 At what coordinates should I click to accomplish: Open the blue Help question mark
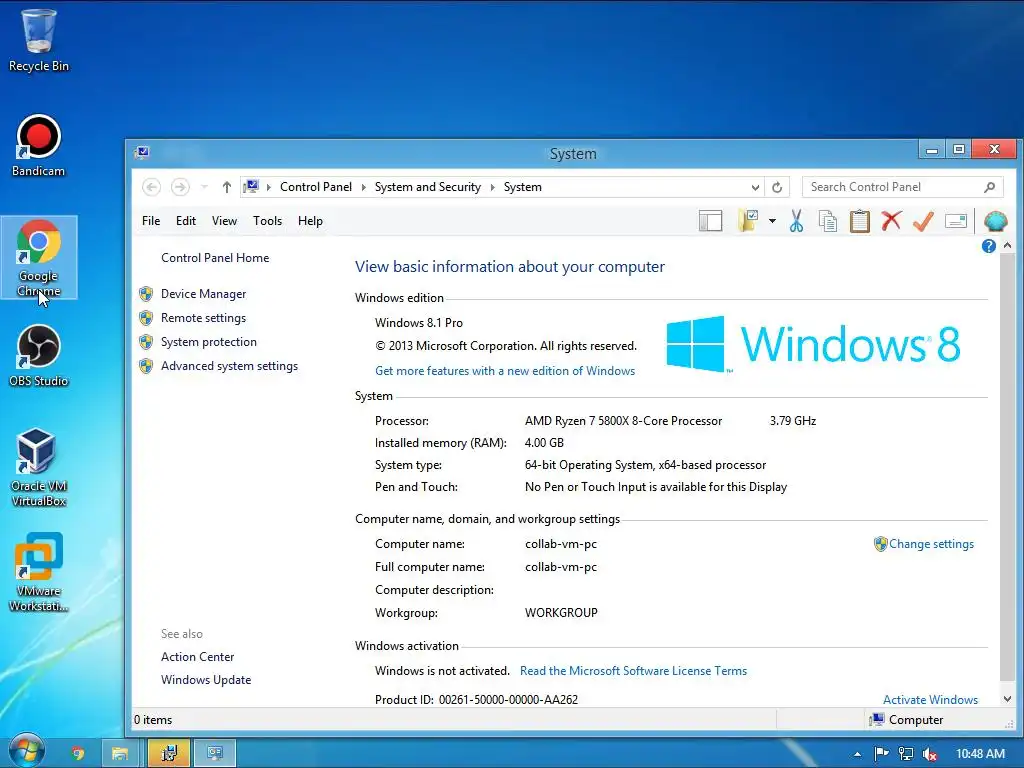(989, 246)
